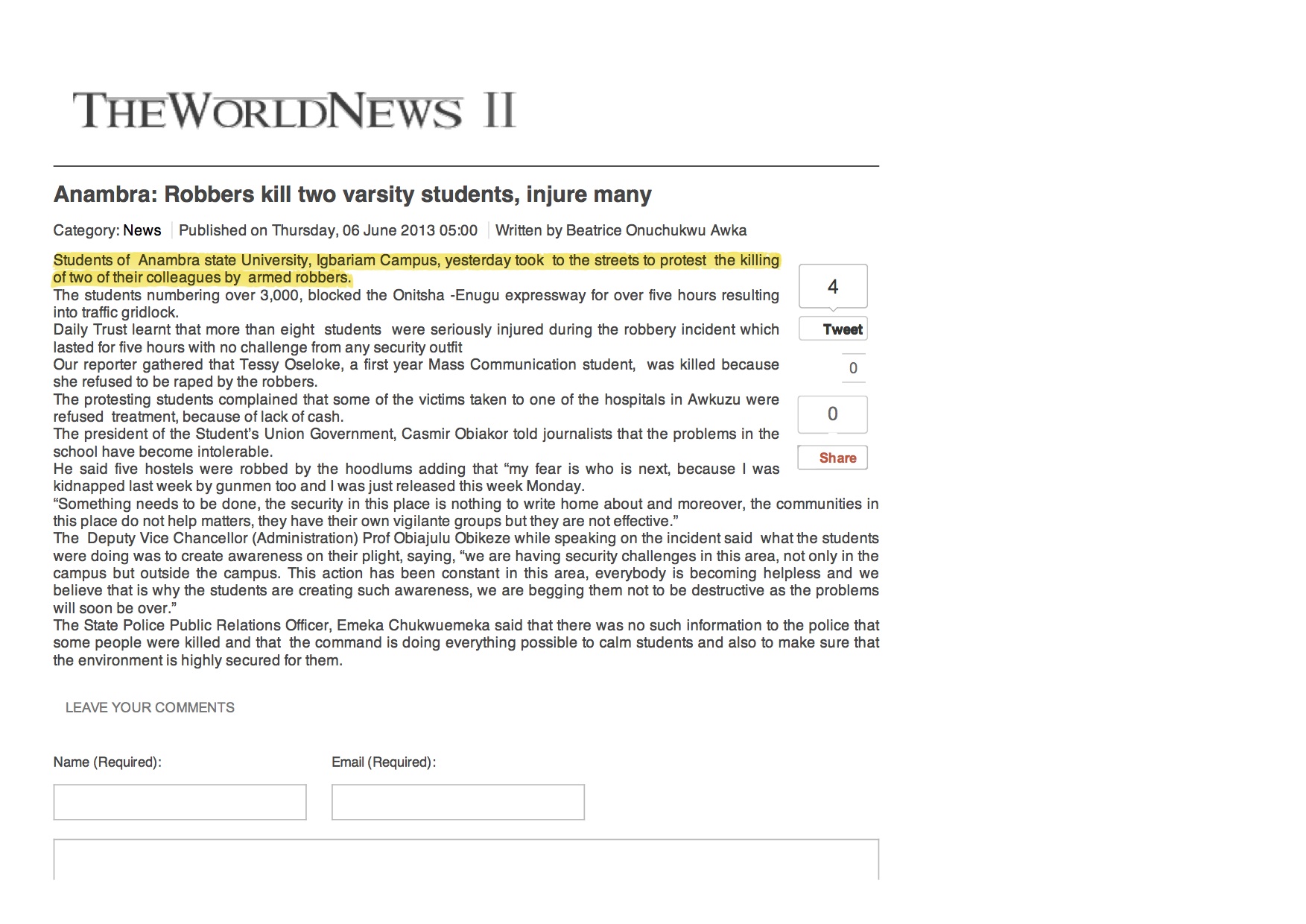Click TheWorldNews II site logo

point(294,110)
